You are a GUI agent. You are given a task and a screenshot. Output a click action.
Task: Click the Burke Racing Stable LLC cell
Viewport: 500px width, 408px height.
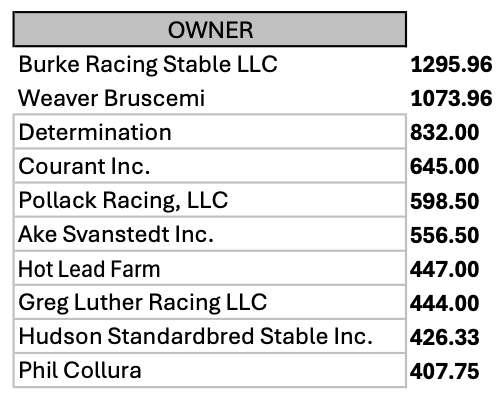point(210,64)
